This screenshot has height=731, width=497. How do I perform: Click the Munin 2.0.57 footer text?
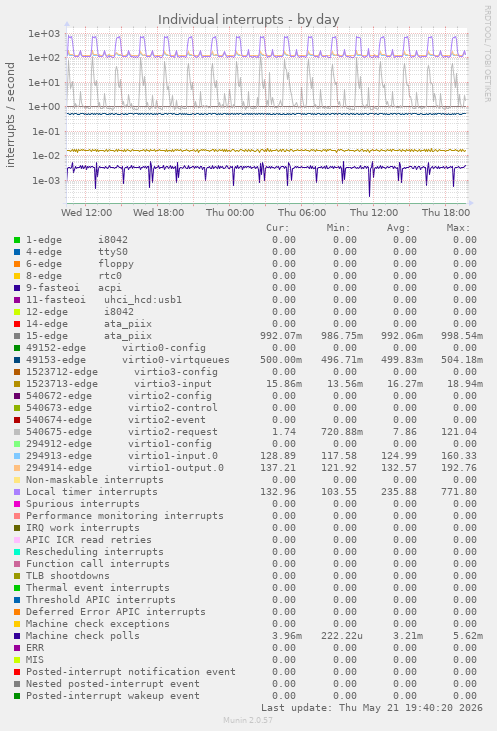(248, 720)
